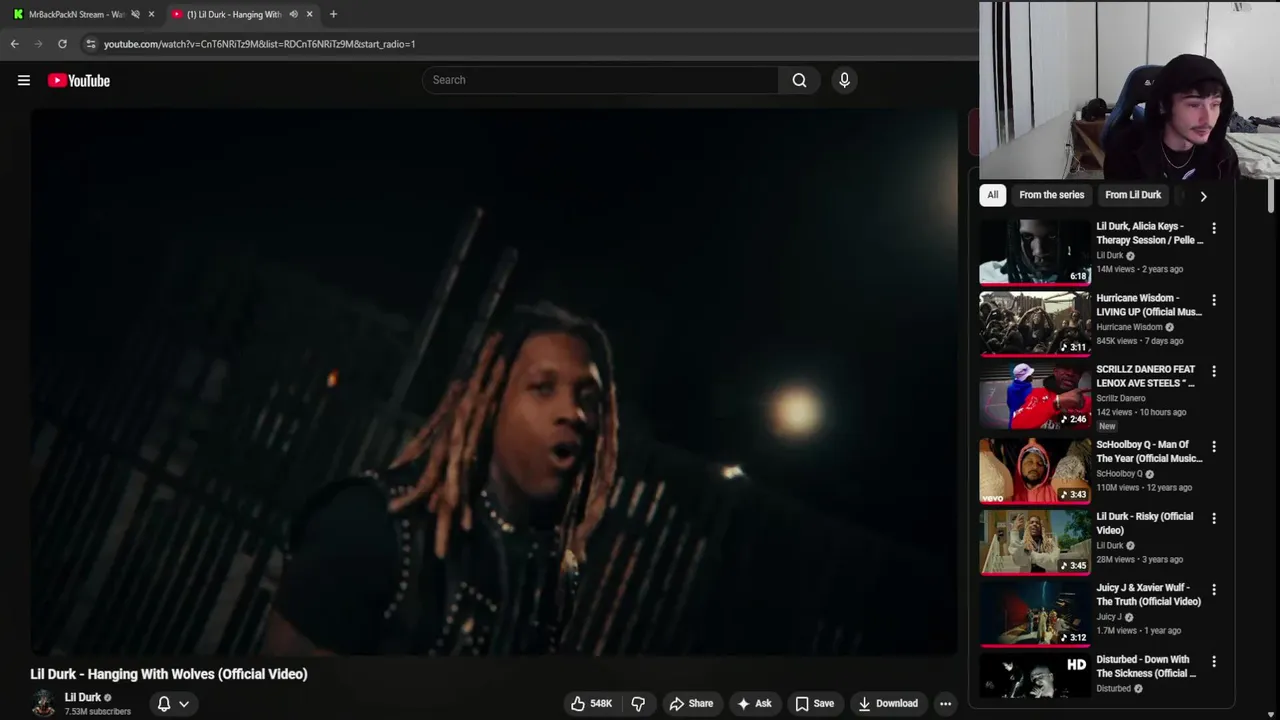Show more filter chips with right arrow

[1203, 196]
